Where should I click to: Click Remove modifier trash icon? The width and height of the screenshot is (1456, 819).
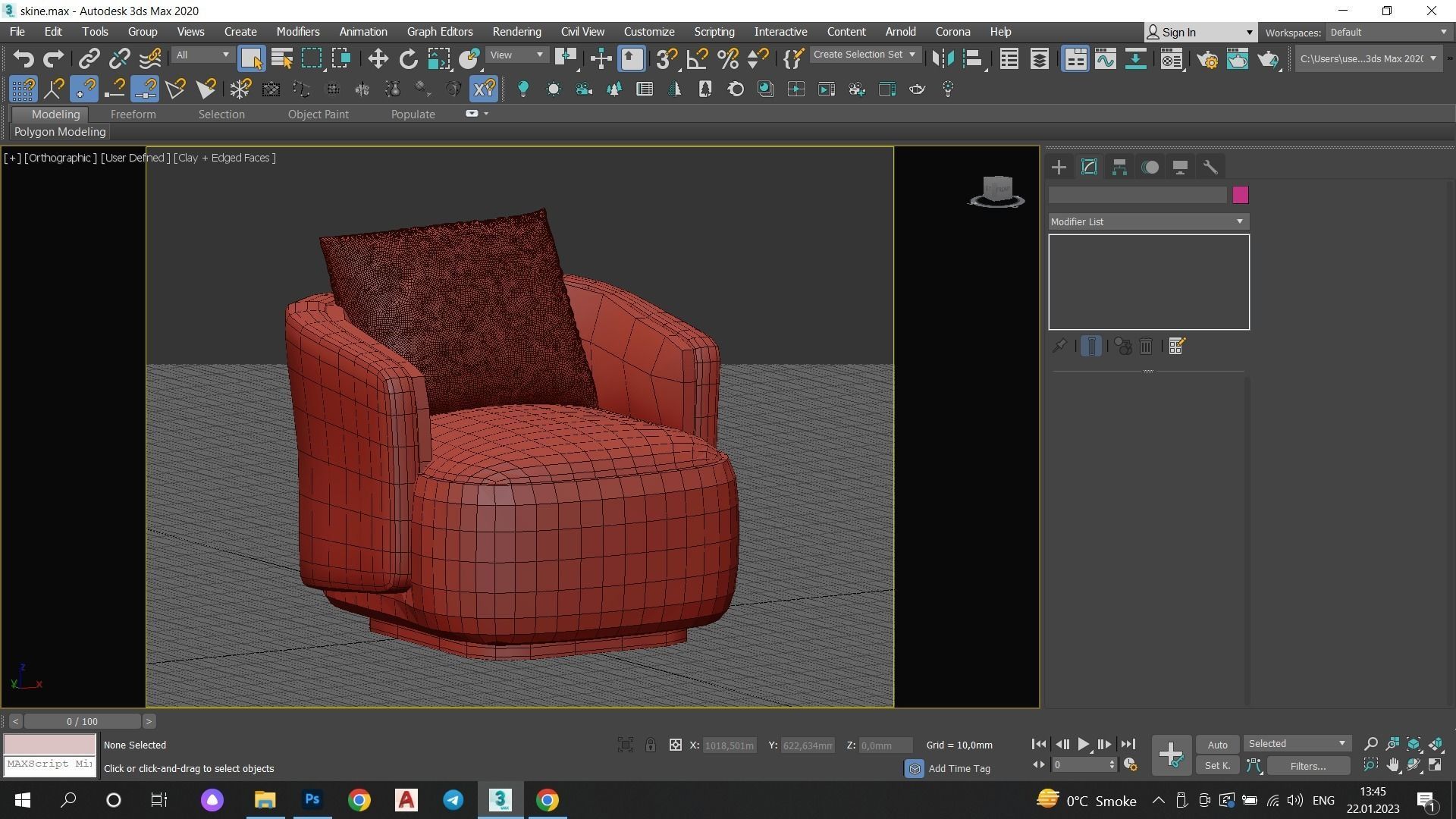pos(1146,347)
